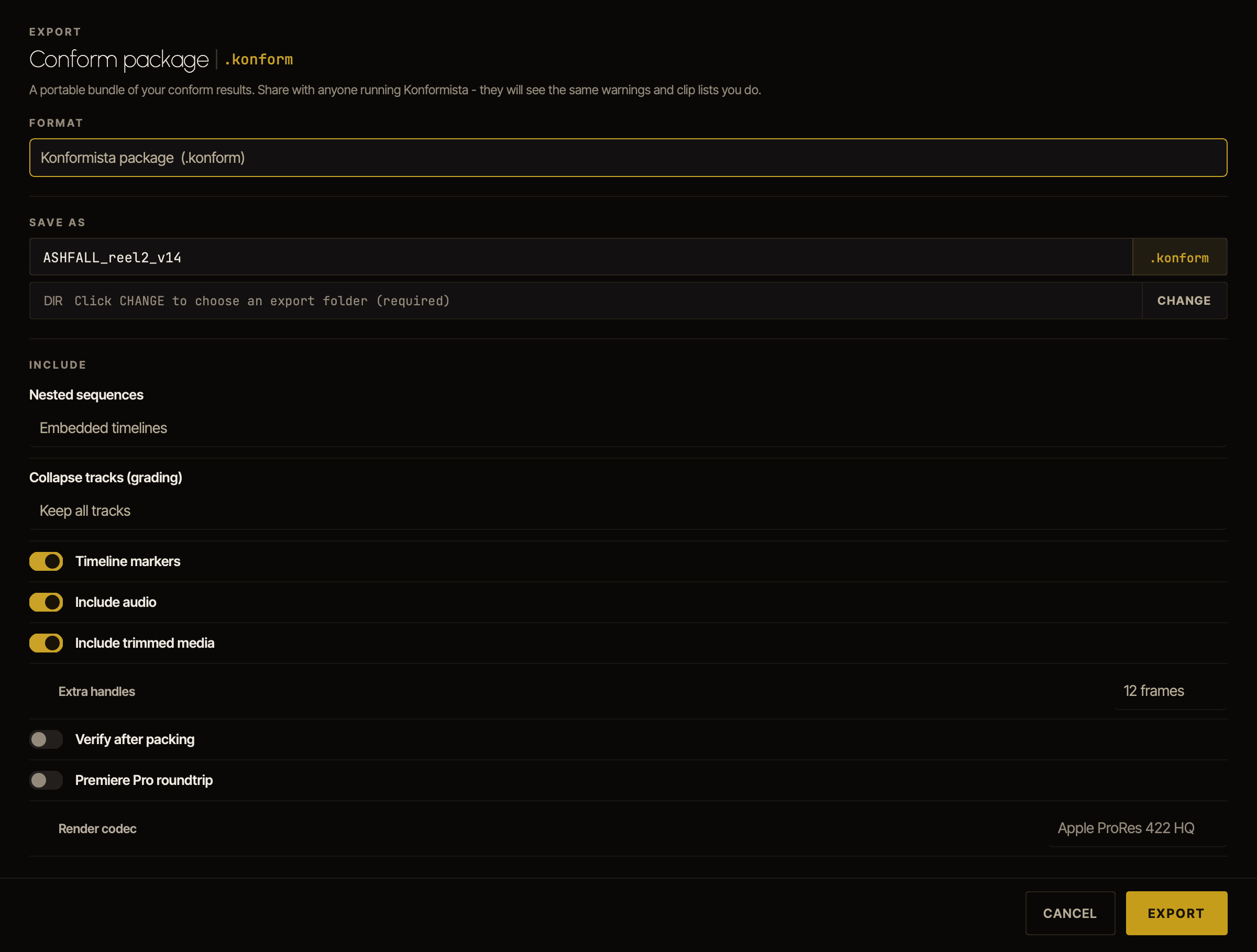The height and width of the screenshot is (952, 1257).
Task: Click the CHANGE button to choose folder
Action: point(1184,301)
